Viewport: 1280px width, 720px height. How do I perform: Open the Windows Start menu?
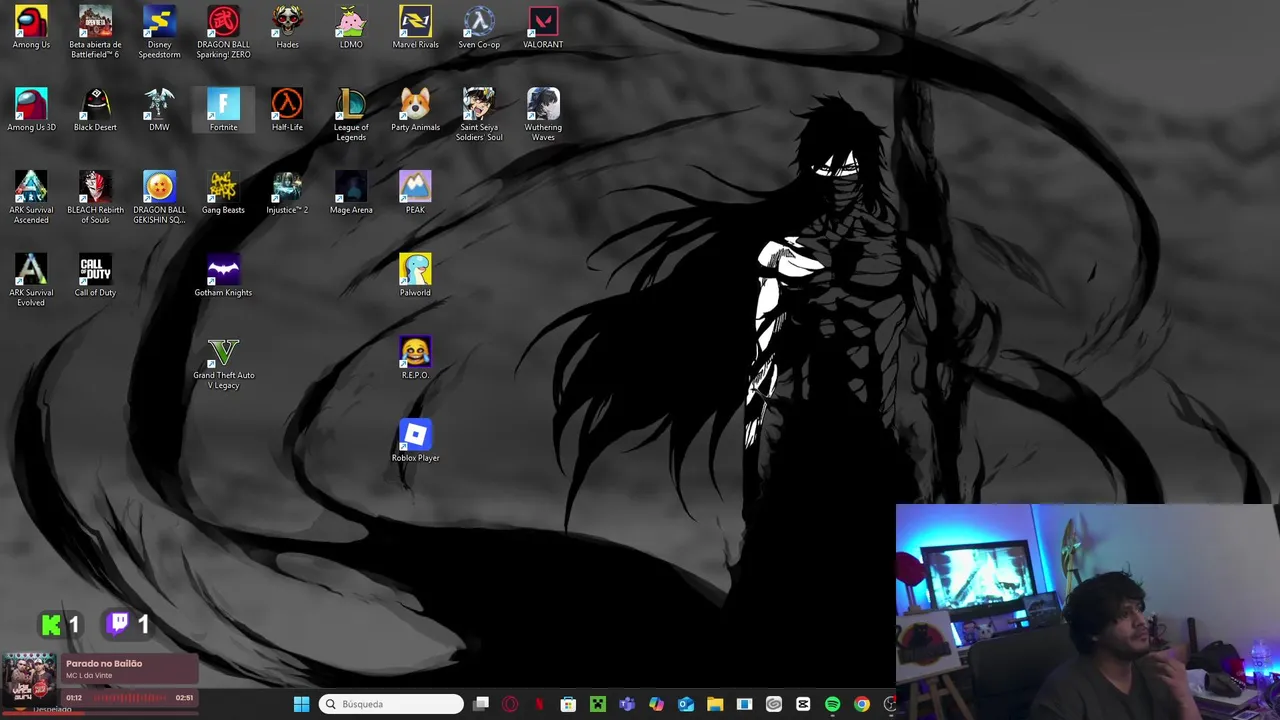pyautogui.click(x=301, y=704)
